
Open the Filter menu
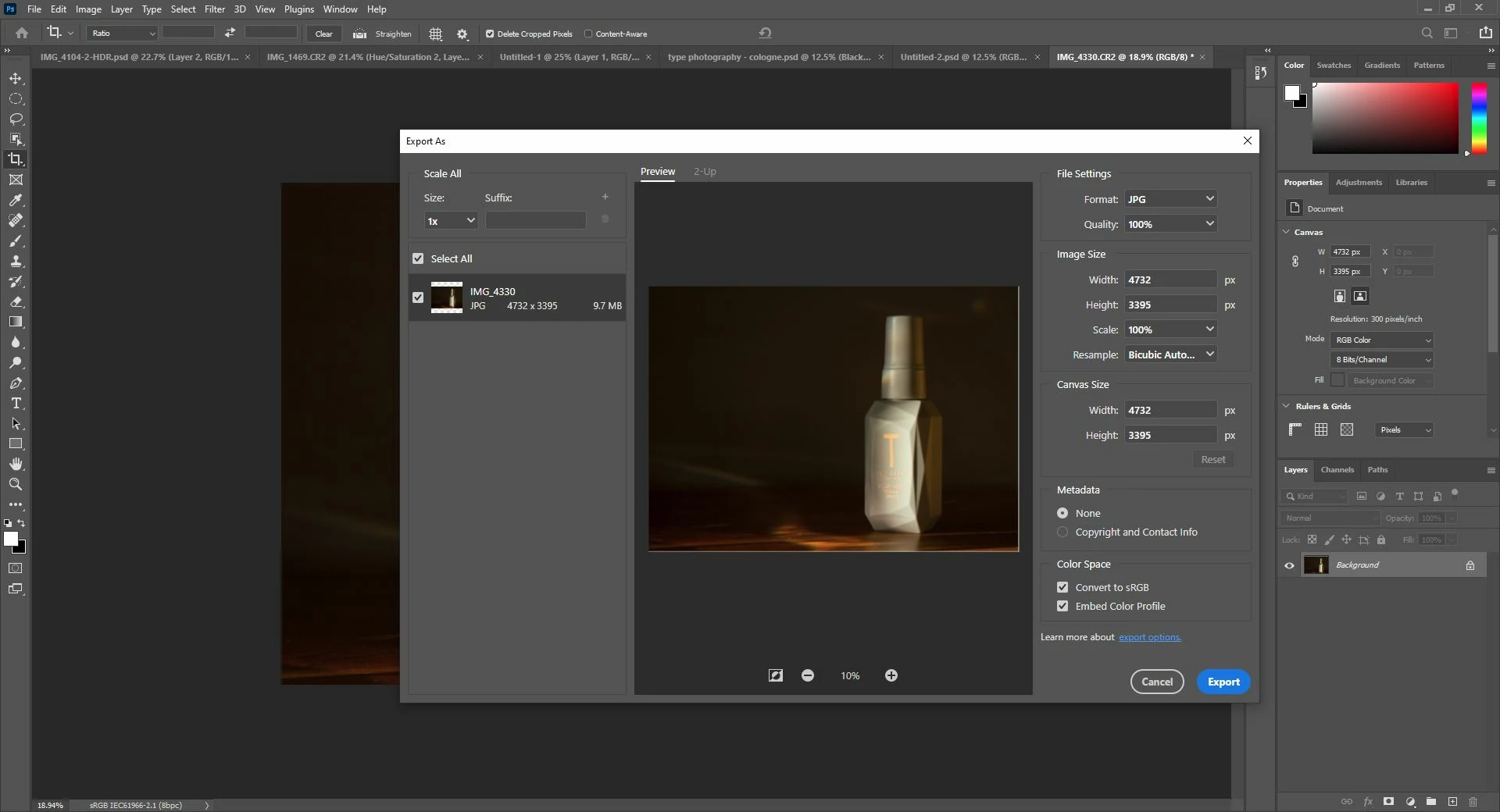point(214,9)
